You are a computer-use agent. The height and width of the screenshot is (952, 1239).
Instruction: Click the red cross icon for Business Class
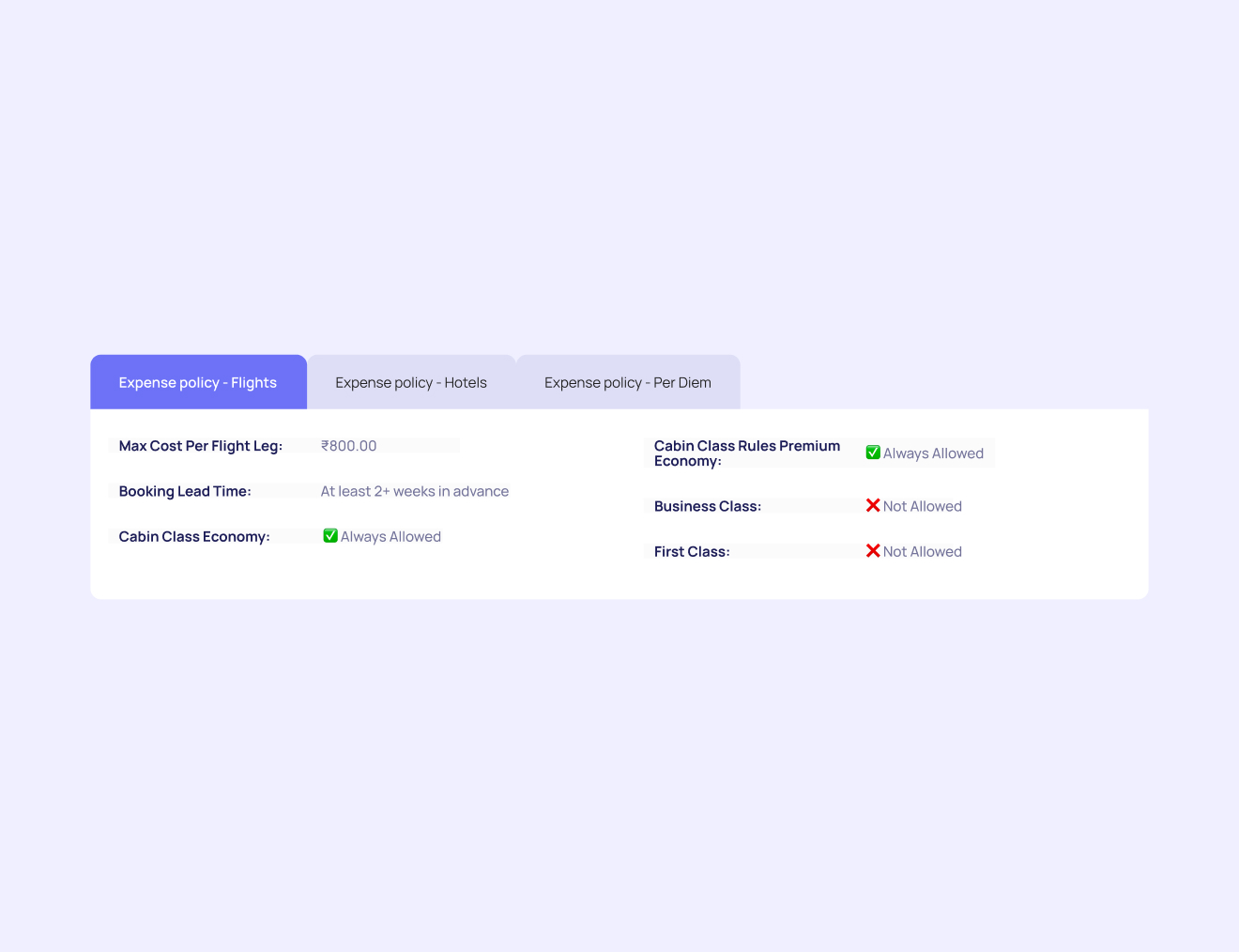pos(873,505)
